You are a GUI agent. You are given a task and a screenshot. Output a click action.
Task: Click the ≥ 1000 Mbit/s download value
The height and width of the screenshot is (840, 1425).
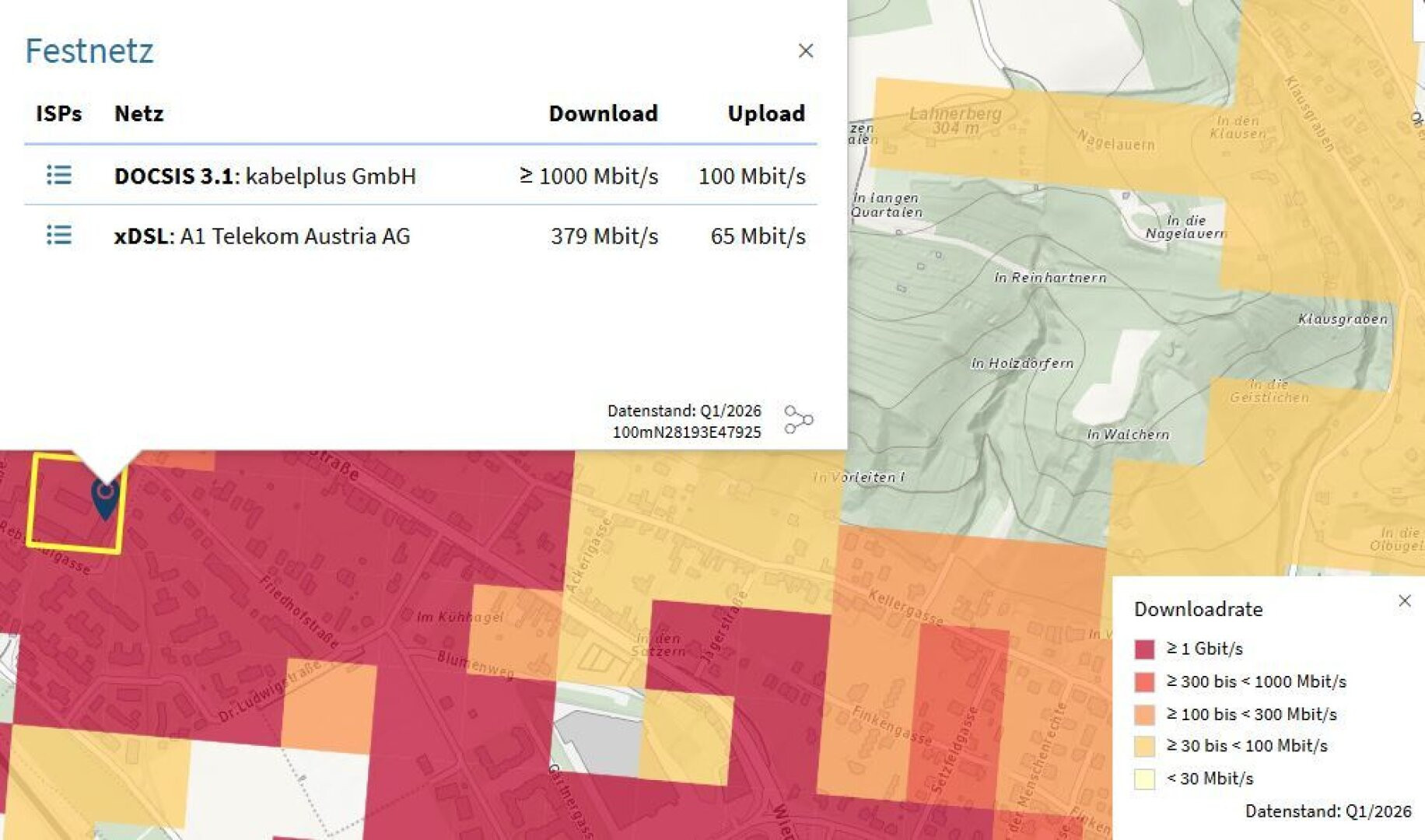coord(589,176)
